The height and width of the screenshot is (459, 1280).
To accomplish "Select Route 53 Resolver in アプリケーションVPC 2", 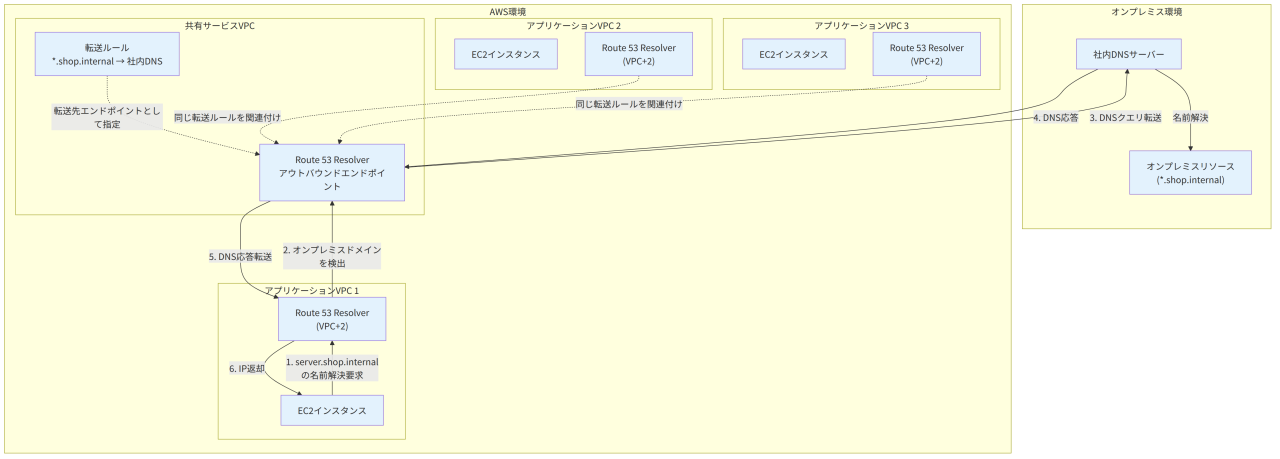I will point(638,54).
